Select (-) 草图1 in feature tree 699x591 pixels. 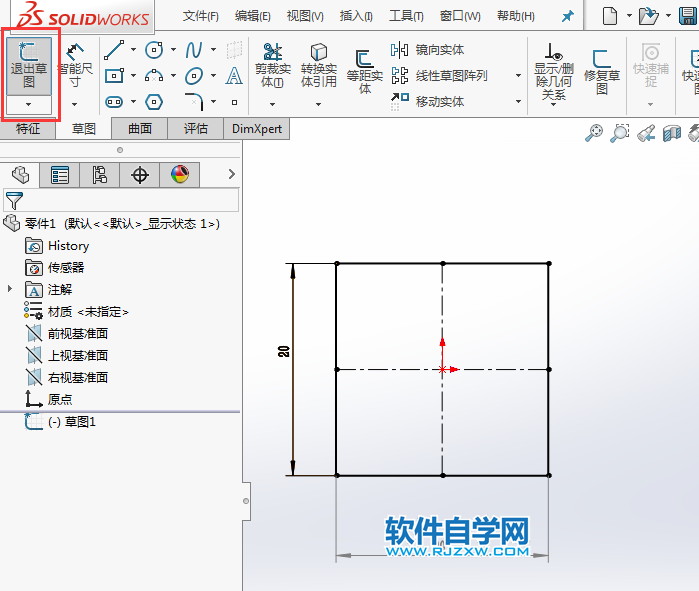pyautogui.click(x=72, y=422)
